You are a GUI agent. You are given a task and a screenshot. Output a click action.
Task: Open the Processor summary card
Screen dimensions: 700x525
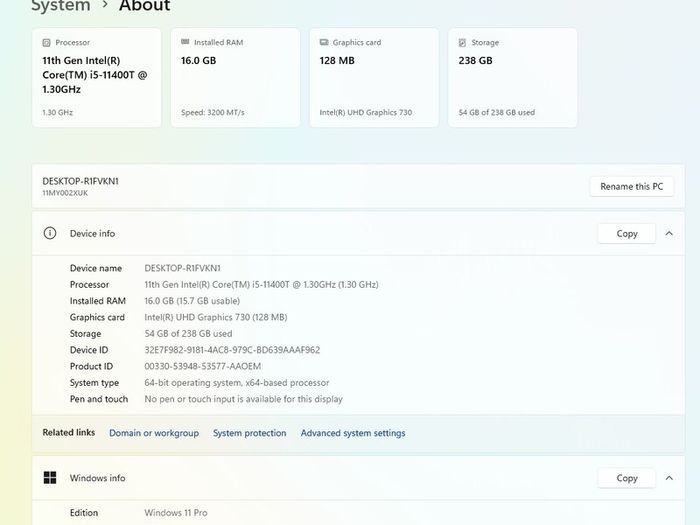click(x=97, y=78)
